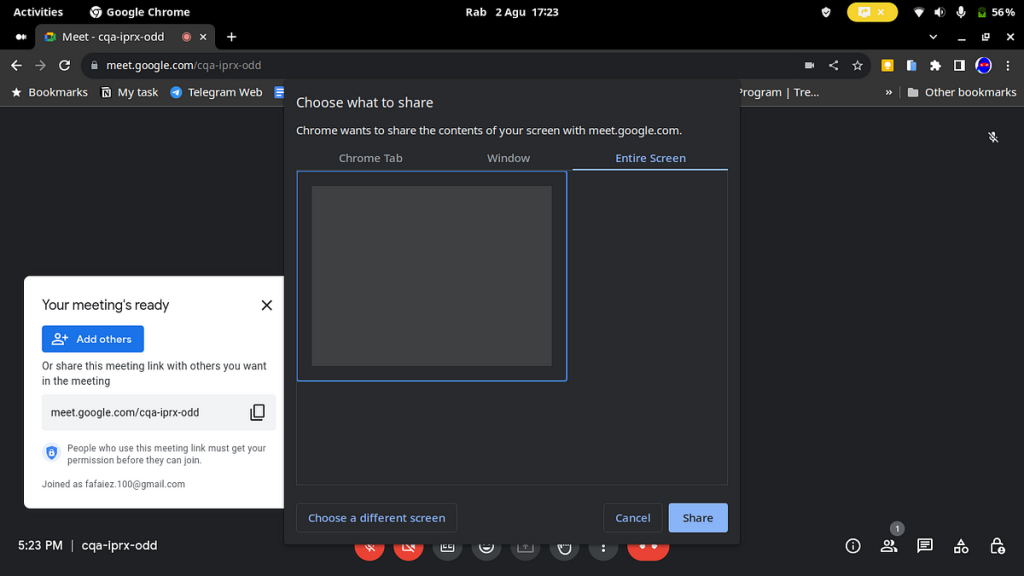Toggle the camera button in Meet toolbar
Viewport: 1024px width, 576px height.
[x=409, y=547]
